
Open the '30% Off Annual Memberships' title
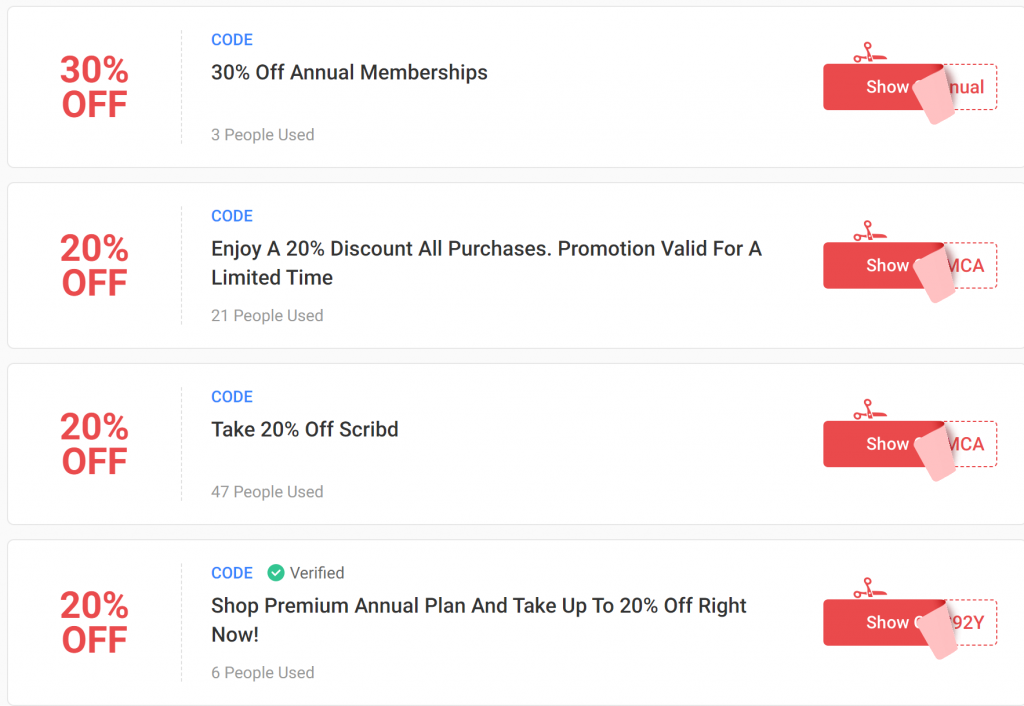coord(349,73)
